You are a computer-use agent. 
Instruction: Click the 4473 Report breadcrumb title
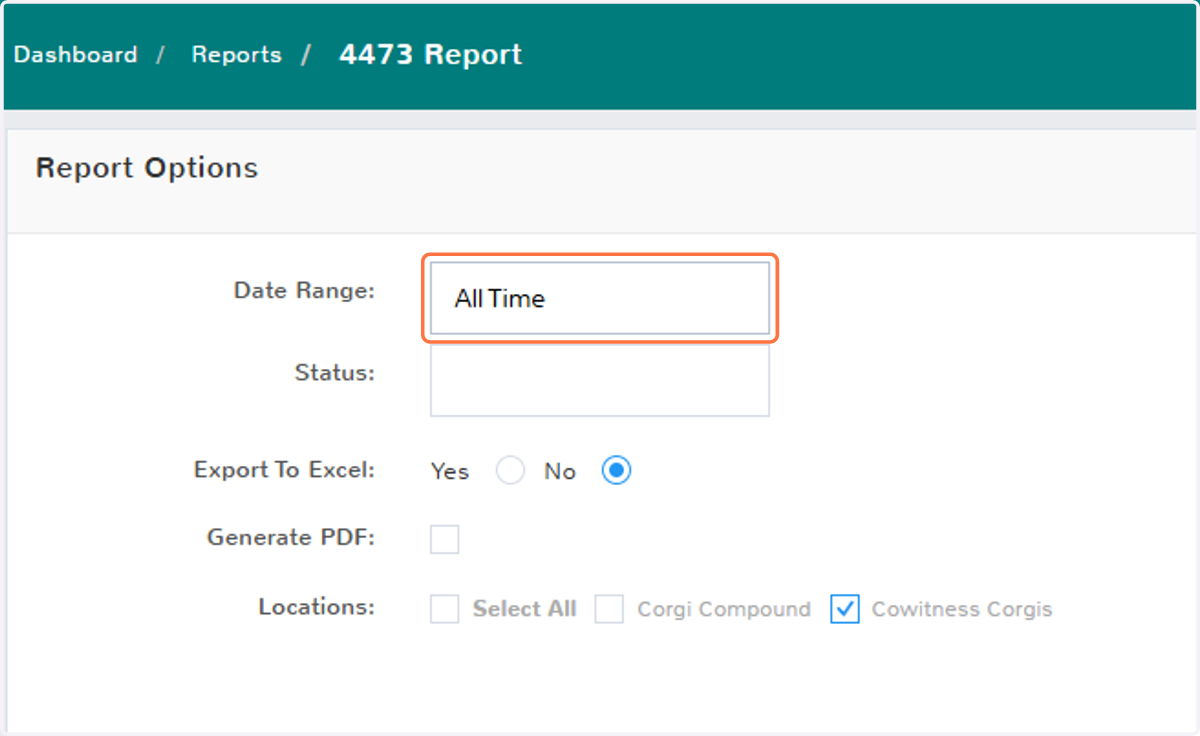430,54
